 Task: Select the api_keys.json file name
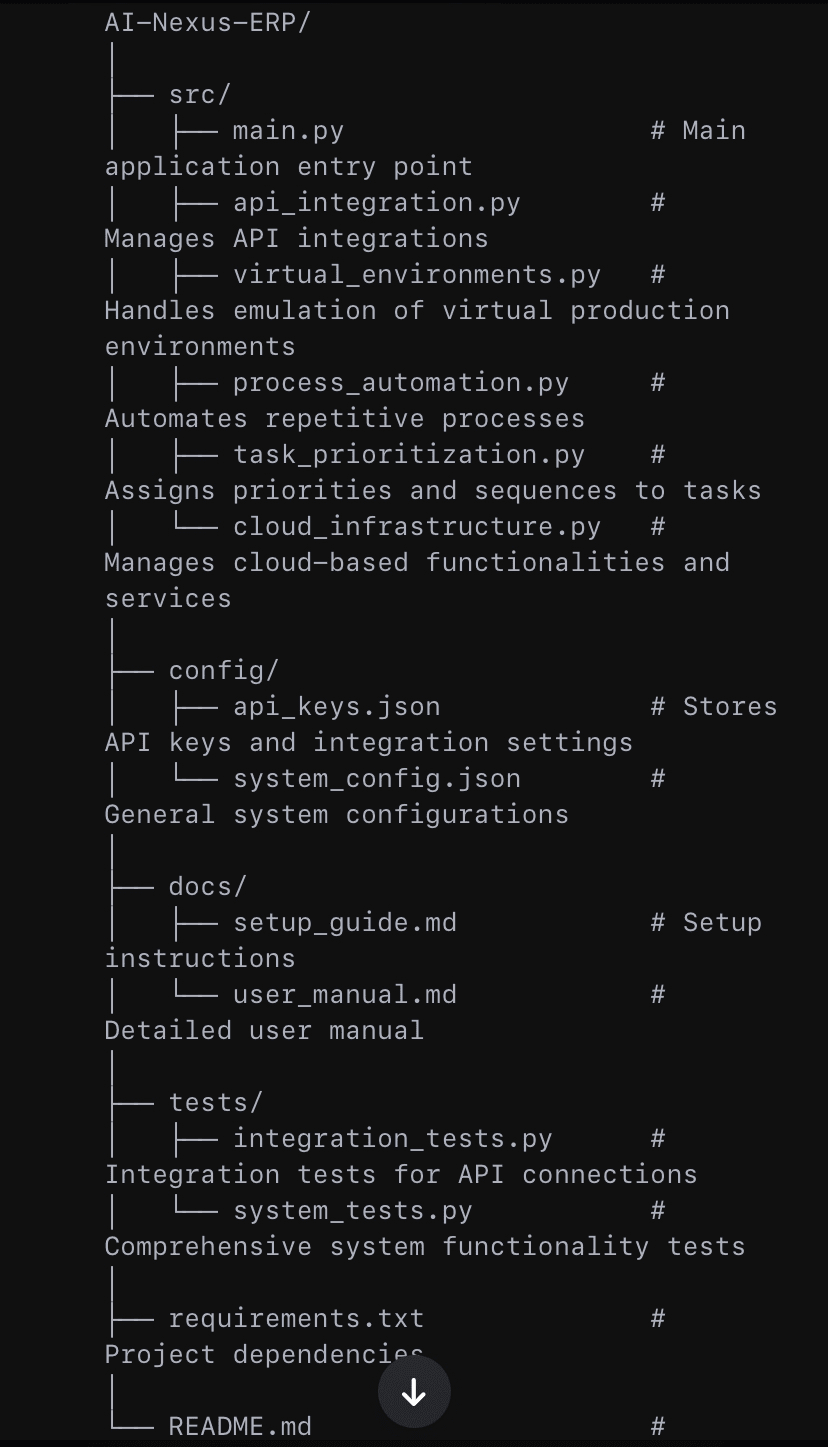[337, 706]
